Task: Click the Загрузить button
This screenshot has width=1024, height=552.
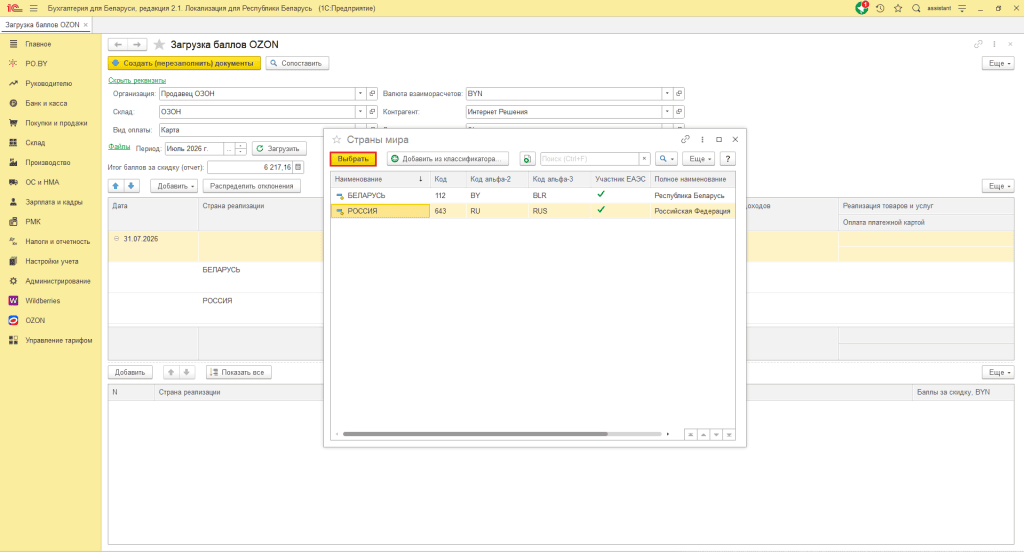Action: pos(280,149)
